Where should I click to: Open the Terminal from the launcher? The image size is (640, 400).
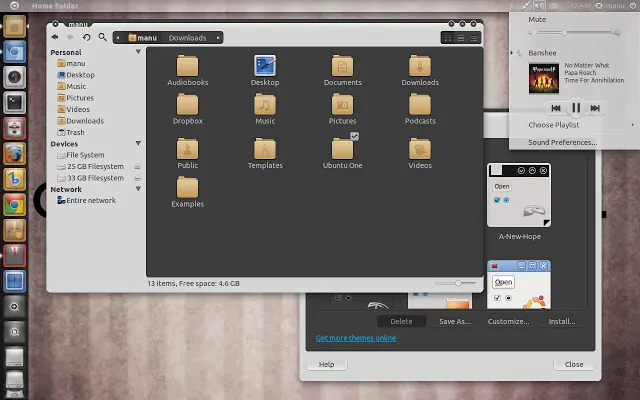point(14,102)
